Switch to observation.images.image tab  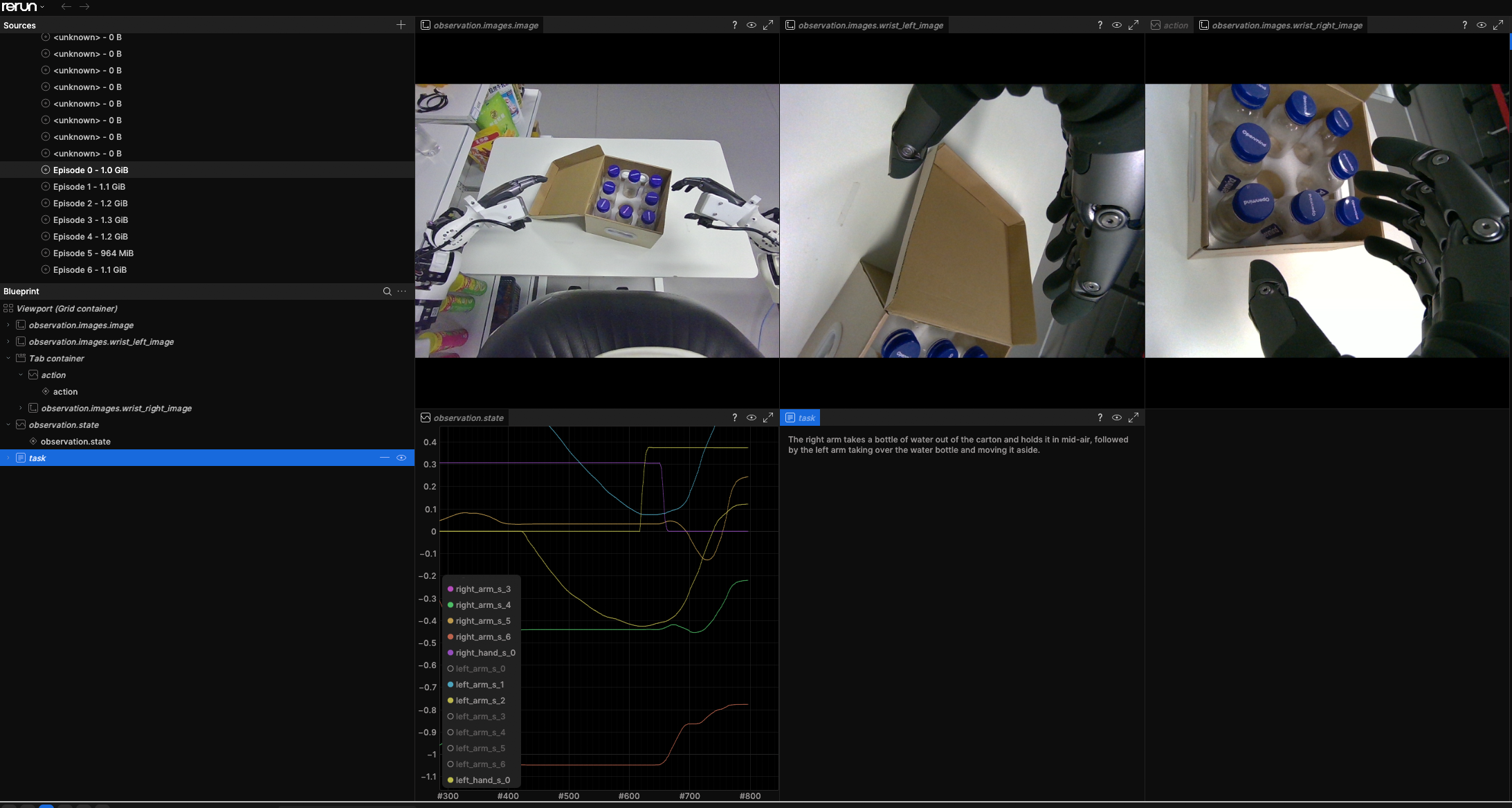(480, 25)
